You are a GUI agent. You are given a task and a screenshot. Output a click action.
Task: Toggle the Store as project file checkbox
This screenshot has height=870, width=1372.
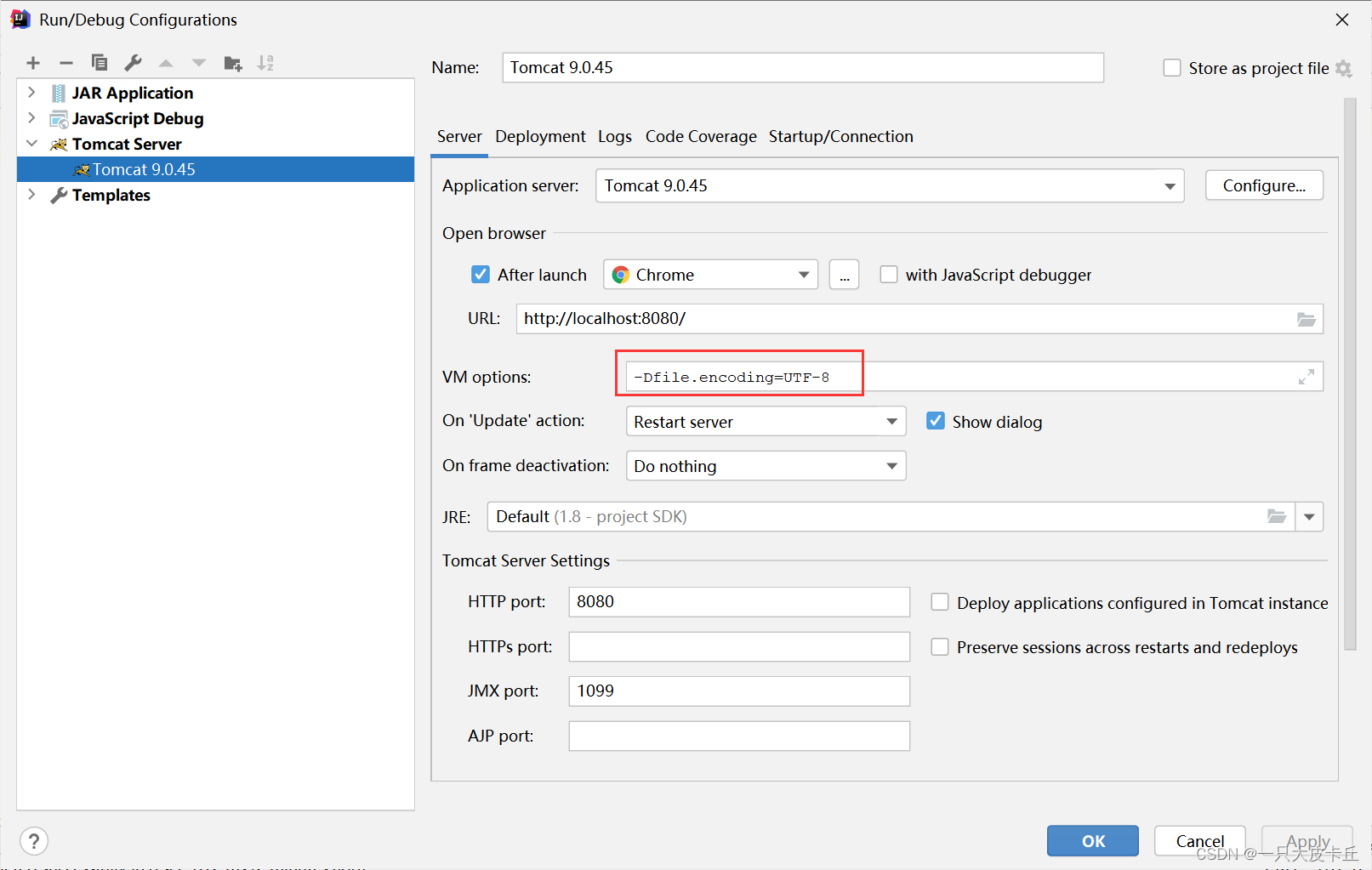(1172, 68)
